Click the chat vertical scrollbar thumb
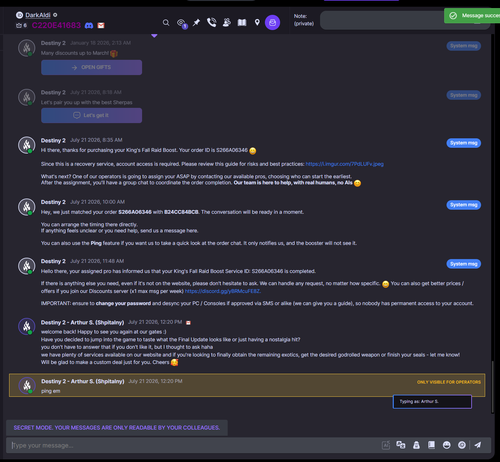The width and height of the screenshot is (500, 462). click(x=492, y=387)
